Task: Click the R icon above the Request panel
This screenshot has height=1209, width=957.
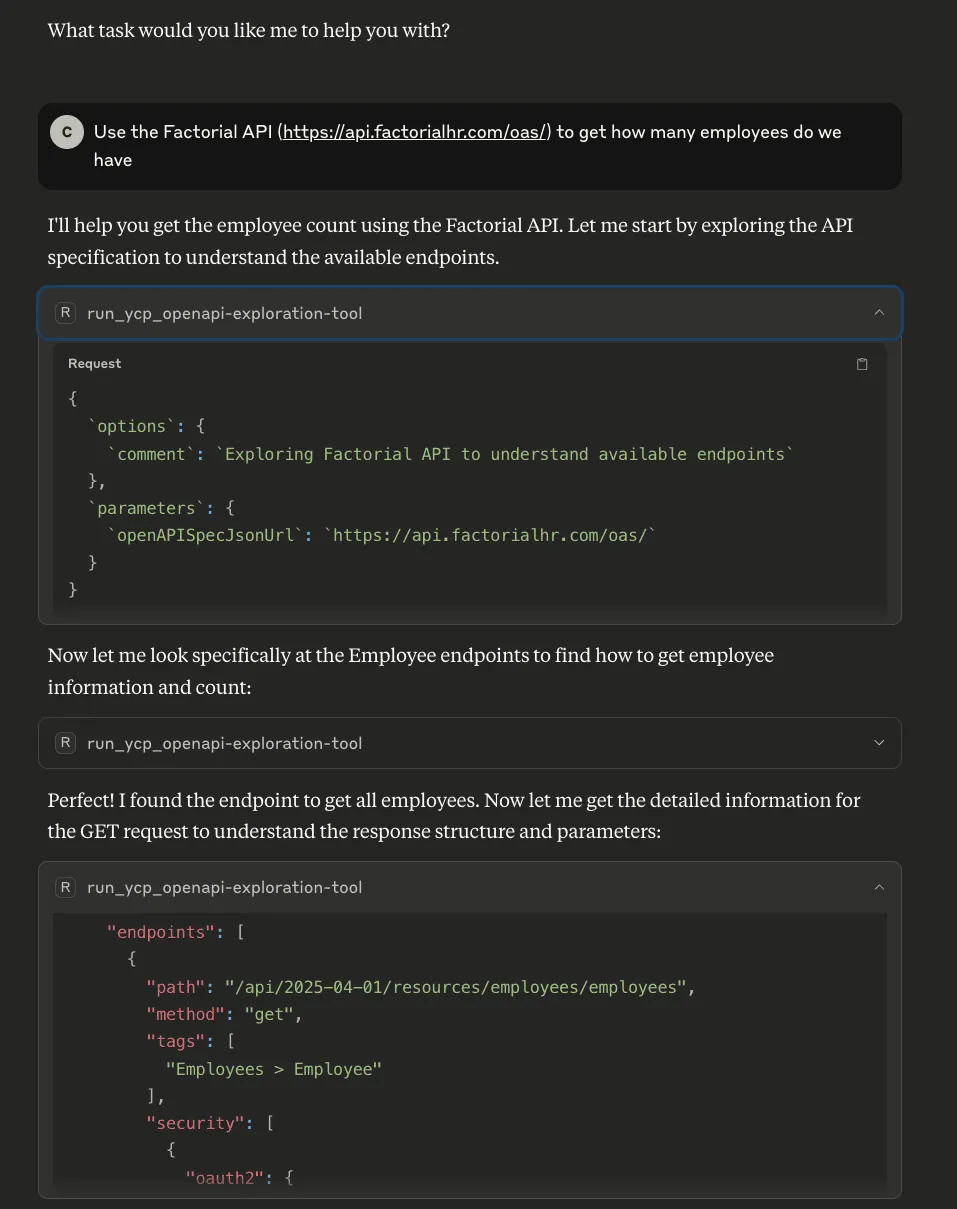Action: click(65, 313)
